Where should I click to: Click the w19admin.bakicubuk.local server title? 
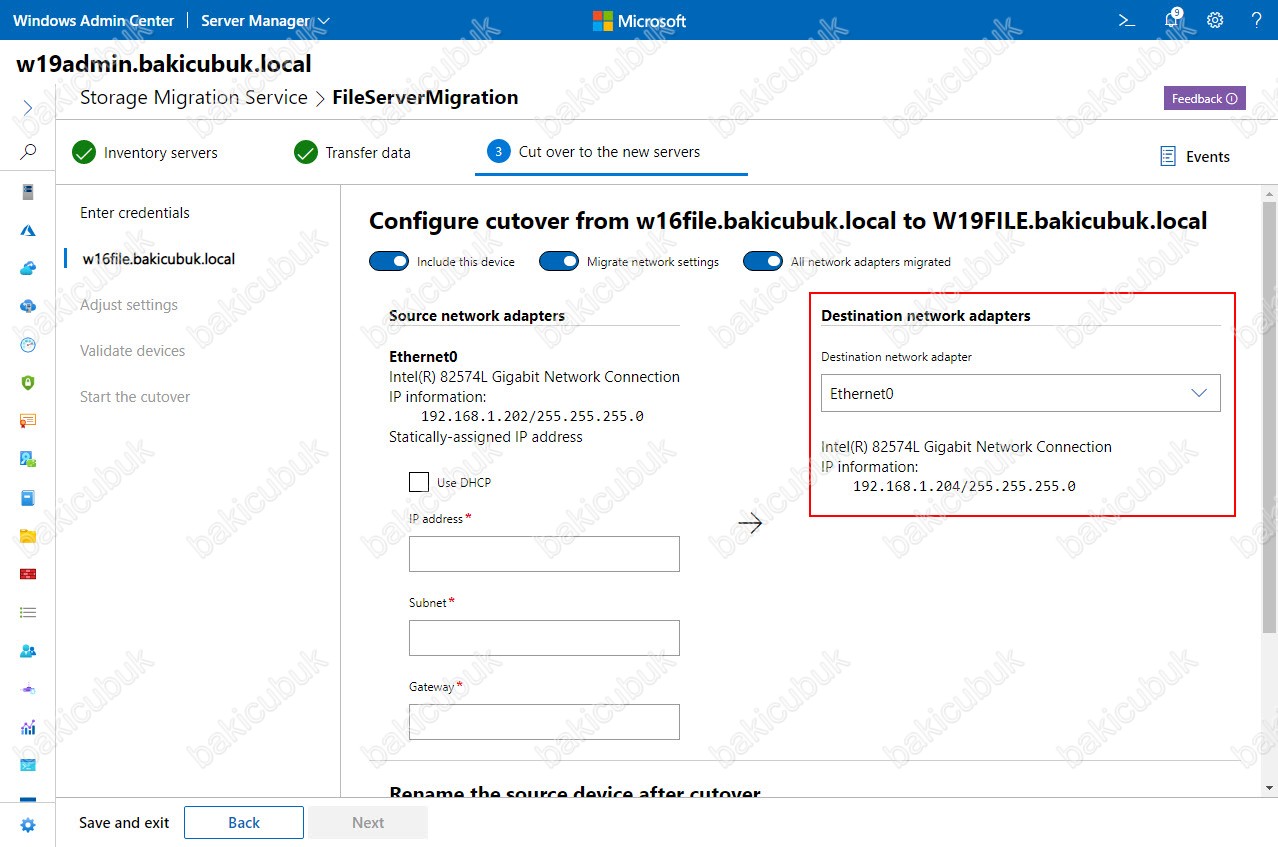pyautogui.click(x=164, y=64)
